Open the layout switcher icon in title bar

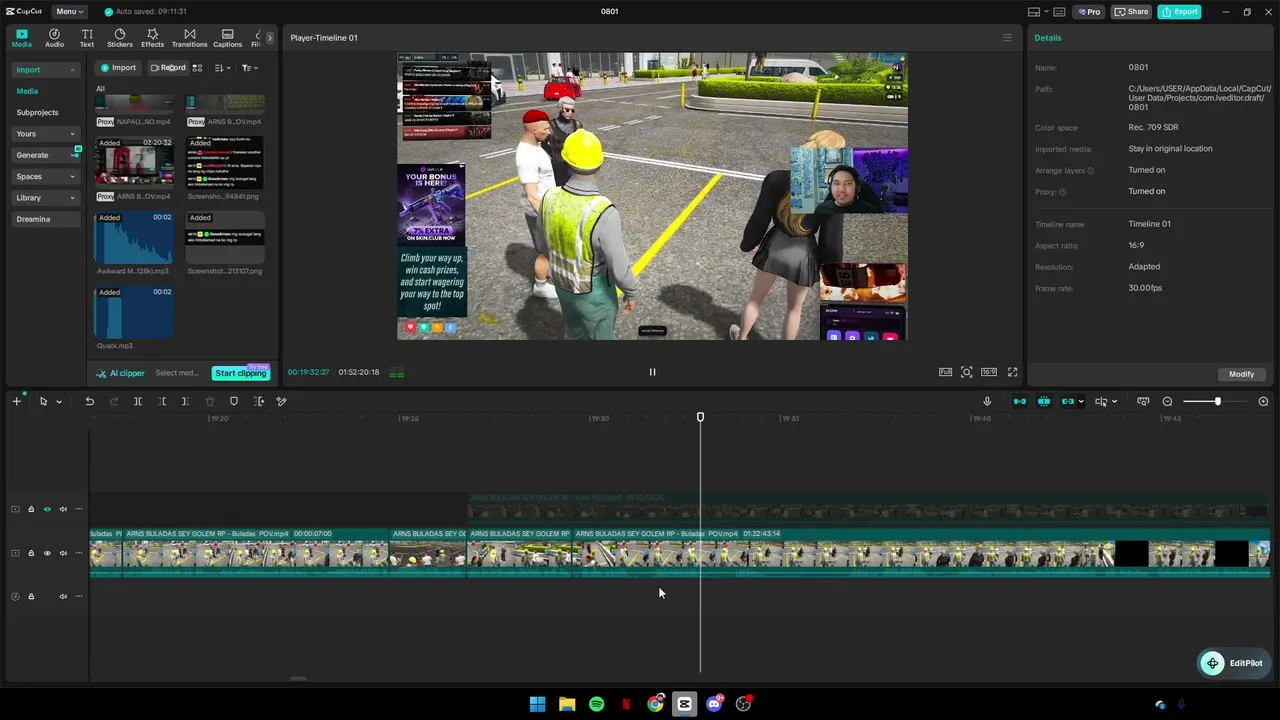coord(1034,12)
